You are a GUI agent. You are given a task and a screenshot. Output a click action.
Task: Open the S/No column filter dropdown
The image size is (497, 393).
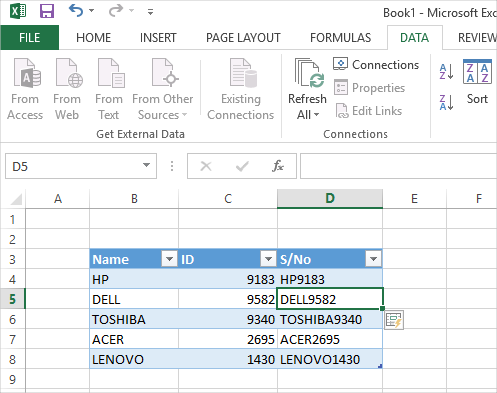tap(373, 259)
